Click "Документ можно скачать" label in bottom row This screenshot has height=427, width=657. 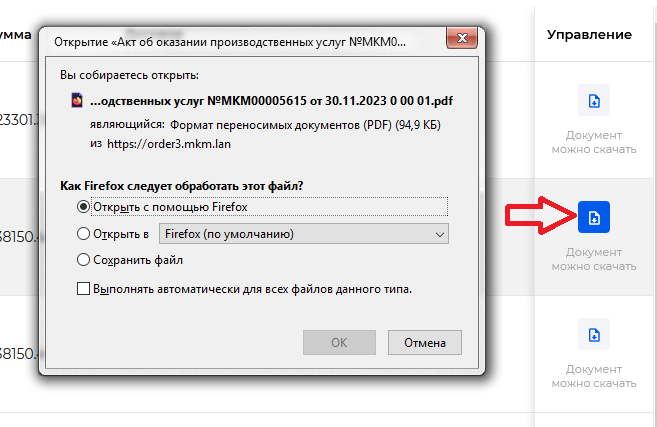(594, 376)
